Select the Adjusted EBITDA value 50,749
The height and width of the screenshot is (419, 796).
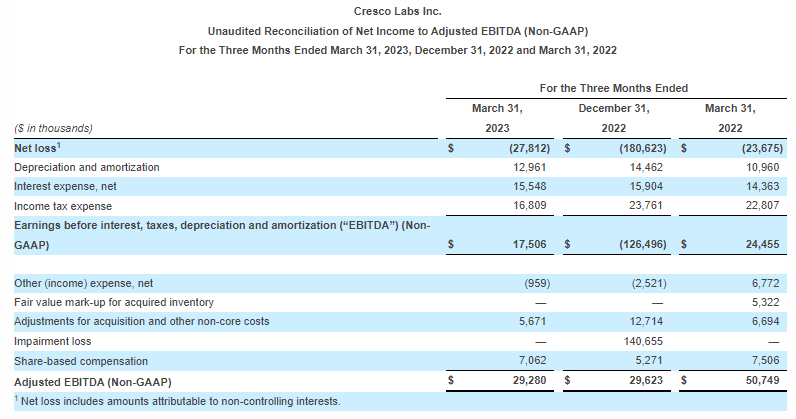[743, 381]
